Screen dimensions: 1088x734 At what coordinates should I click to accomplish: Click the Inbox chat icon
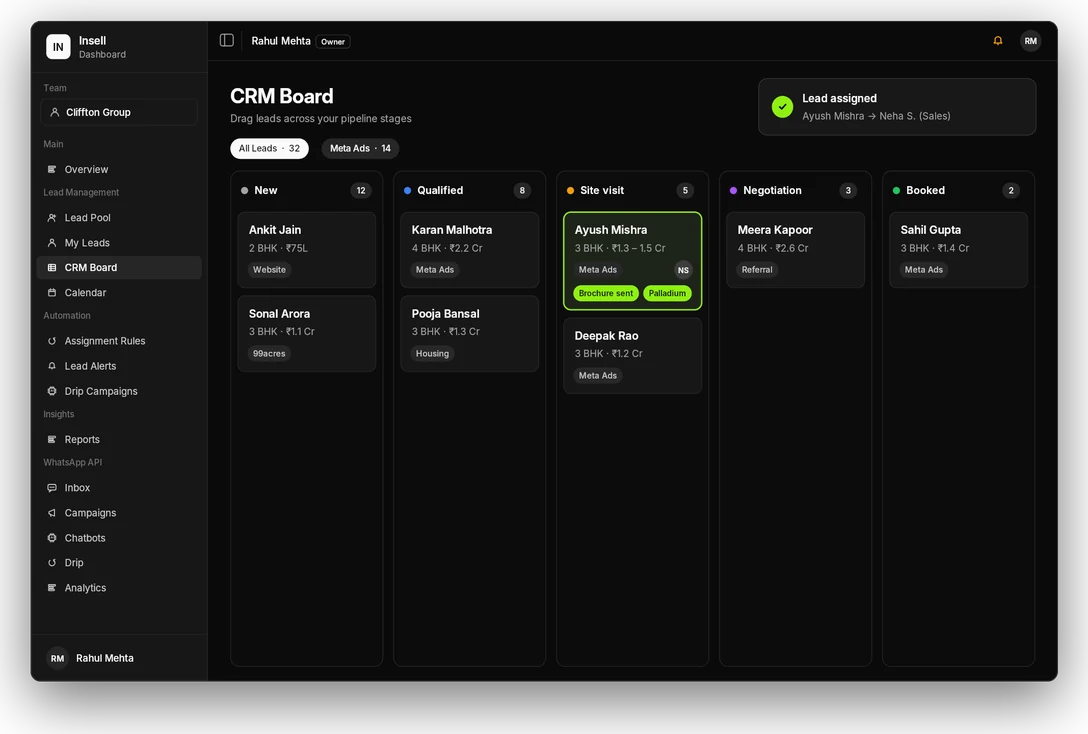[51, 488]
